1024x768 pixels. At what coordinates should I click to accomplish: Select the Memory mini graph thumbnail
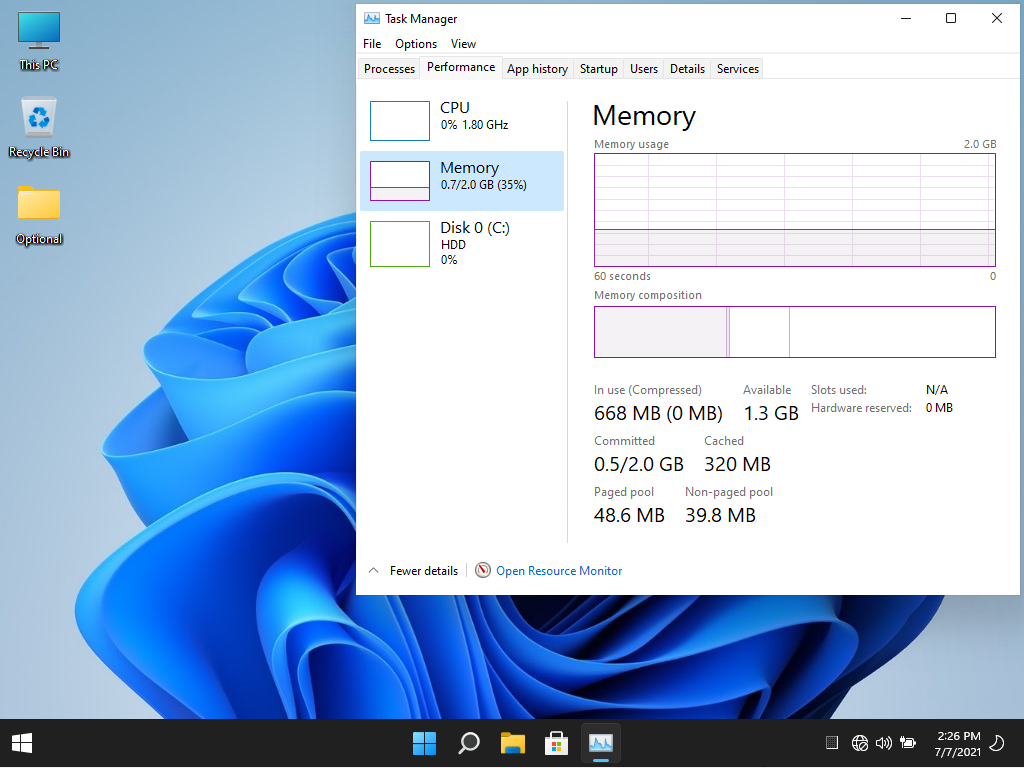[x=400, y=181]
